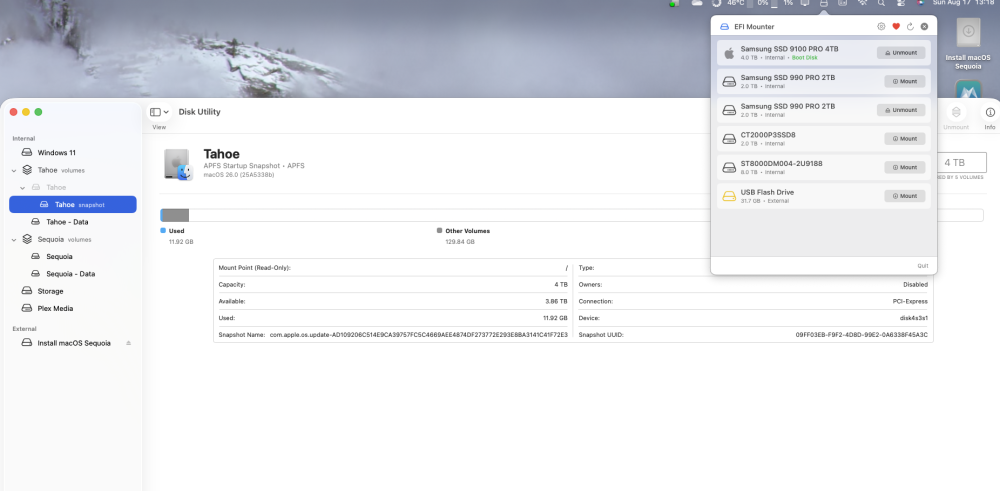Open the Disk Utility View sidebar menu
The image size is (1000, 491).
pyautogui.click(x=159, y=112)
